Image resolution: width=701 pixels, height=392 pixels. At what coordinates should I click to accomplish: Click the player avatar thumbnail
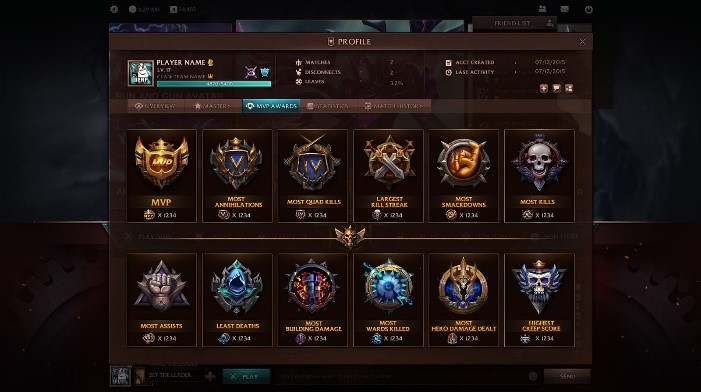click(x=140, y=73)
